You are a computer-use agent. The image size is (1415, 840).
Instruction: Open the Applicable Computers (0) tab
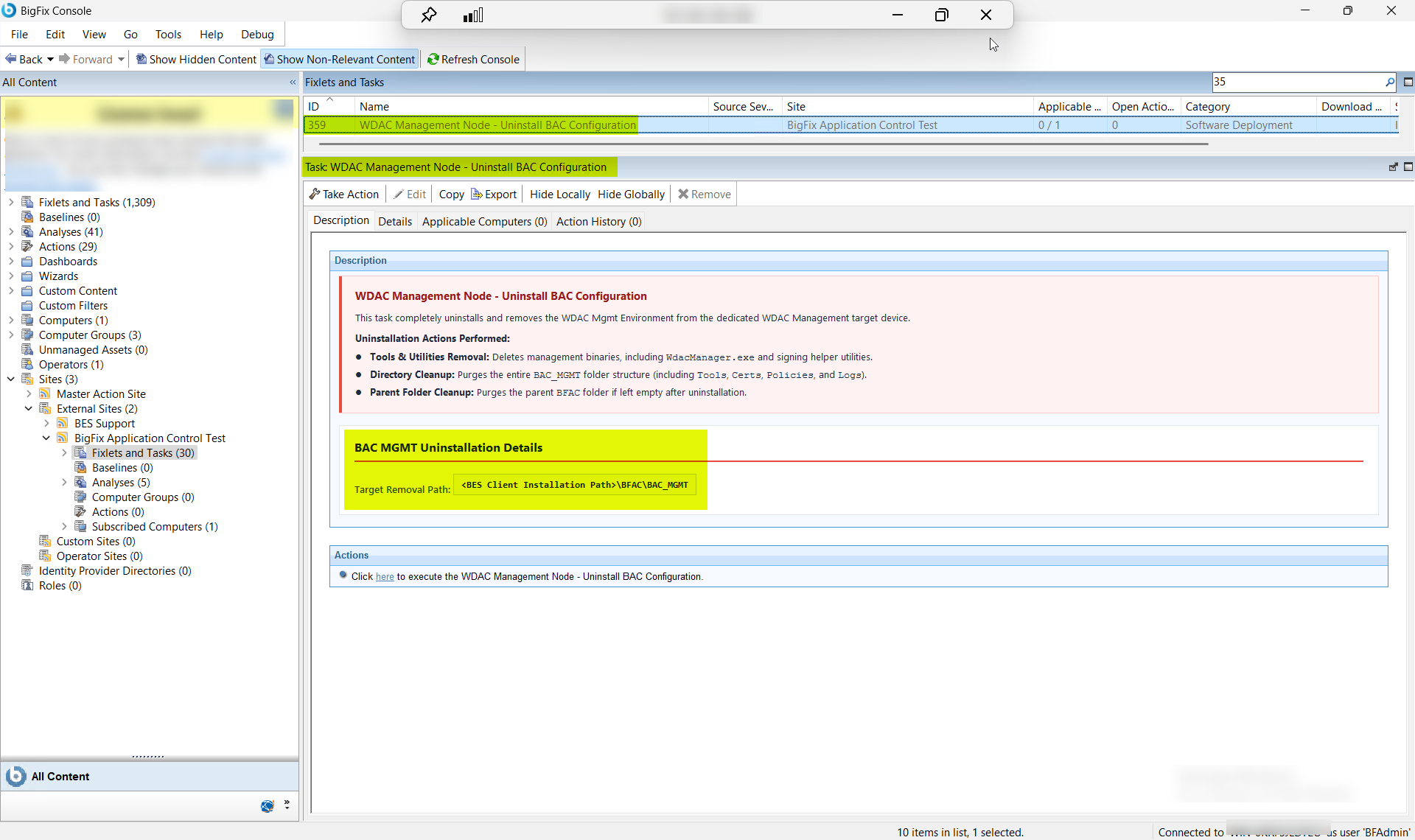tap(484, 221)
